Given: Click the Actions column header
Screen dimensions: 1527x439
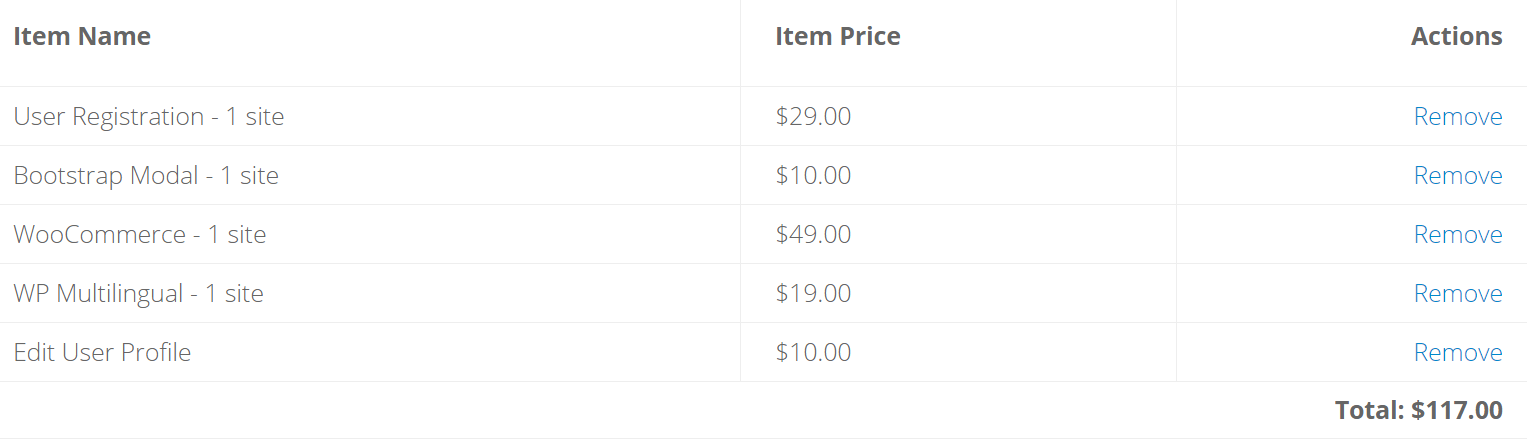Looking at the screenshot, I should [1456, 37].
